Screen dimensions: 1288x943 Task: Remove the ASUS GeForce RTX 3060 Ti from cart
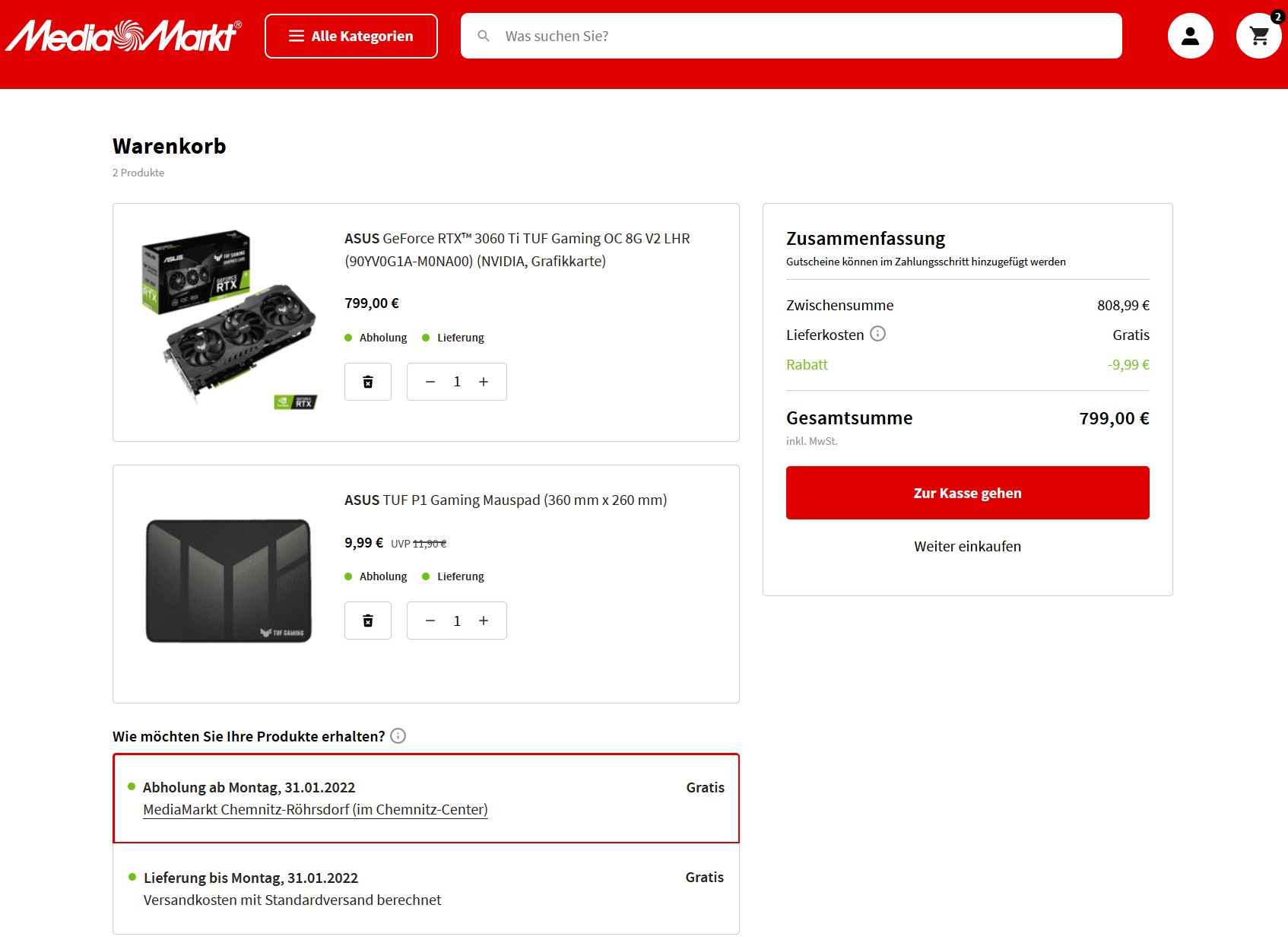tap(368, 382)
